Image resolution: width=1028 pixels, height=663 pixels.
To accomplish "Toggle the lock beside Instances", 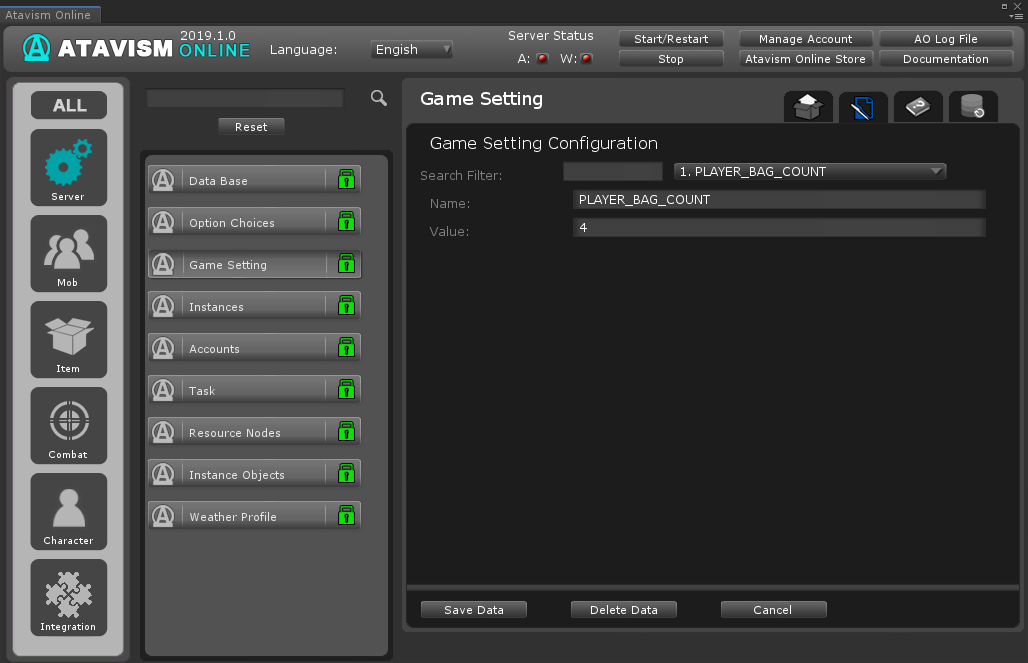I will click(x=346, y=306).
